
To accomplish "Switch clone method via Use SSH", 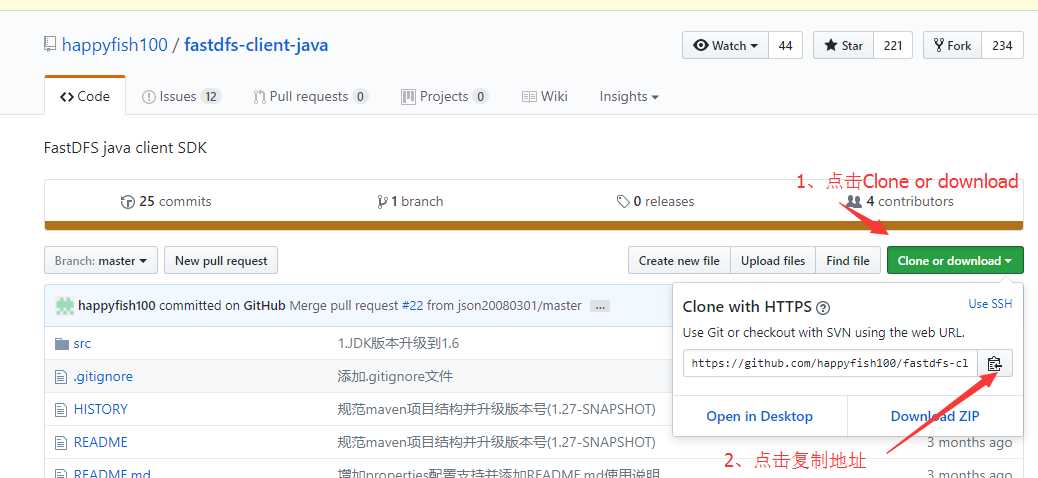I will (990, 304).
